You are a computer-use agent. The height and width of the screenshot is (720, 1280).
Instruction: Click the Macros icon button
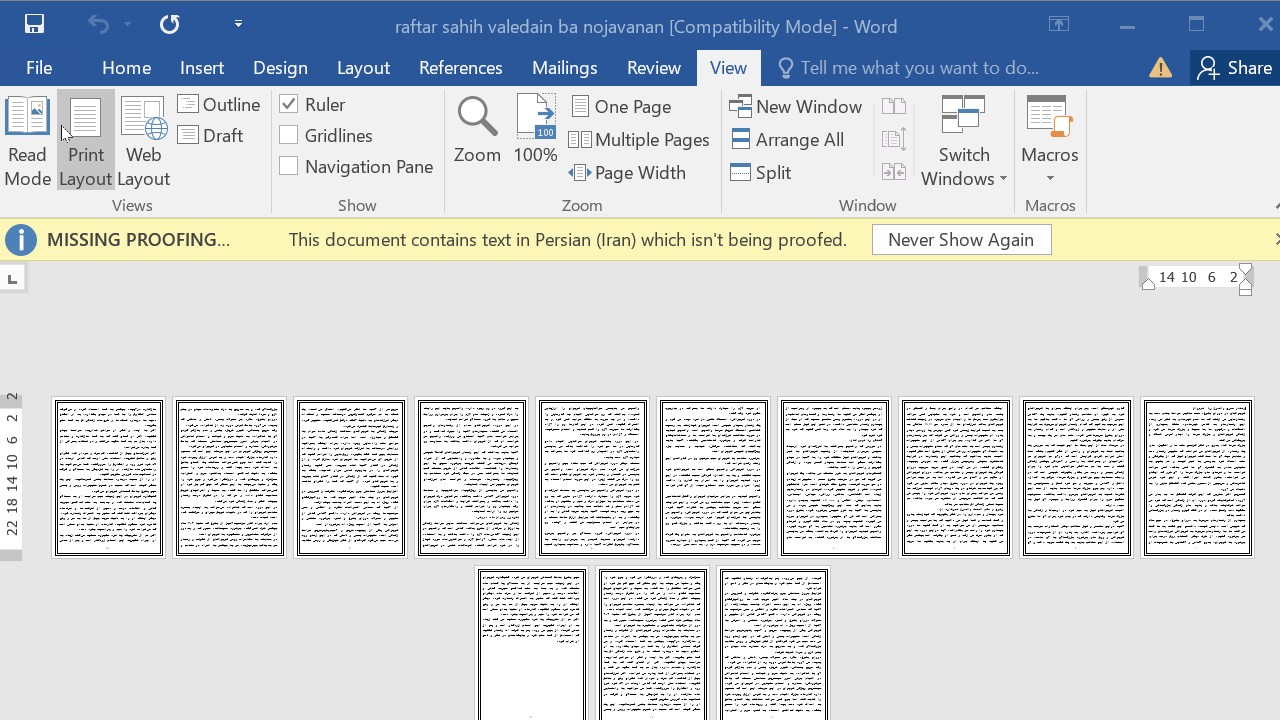pyautogui.click(x=1049, y=118)
